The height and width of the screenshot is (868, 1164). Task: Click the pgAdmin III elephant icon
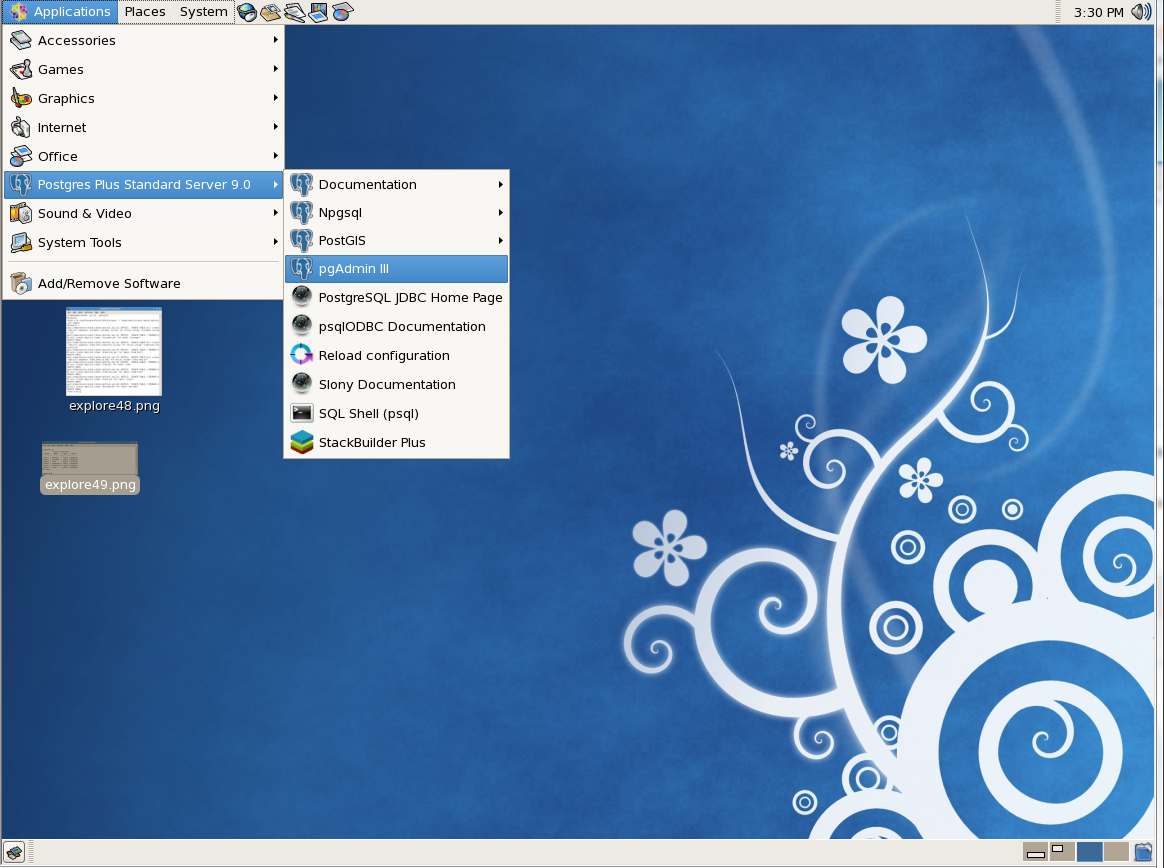pyautogui.click(x=301, y=269)
